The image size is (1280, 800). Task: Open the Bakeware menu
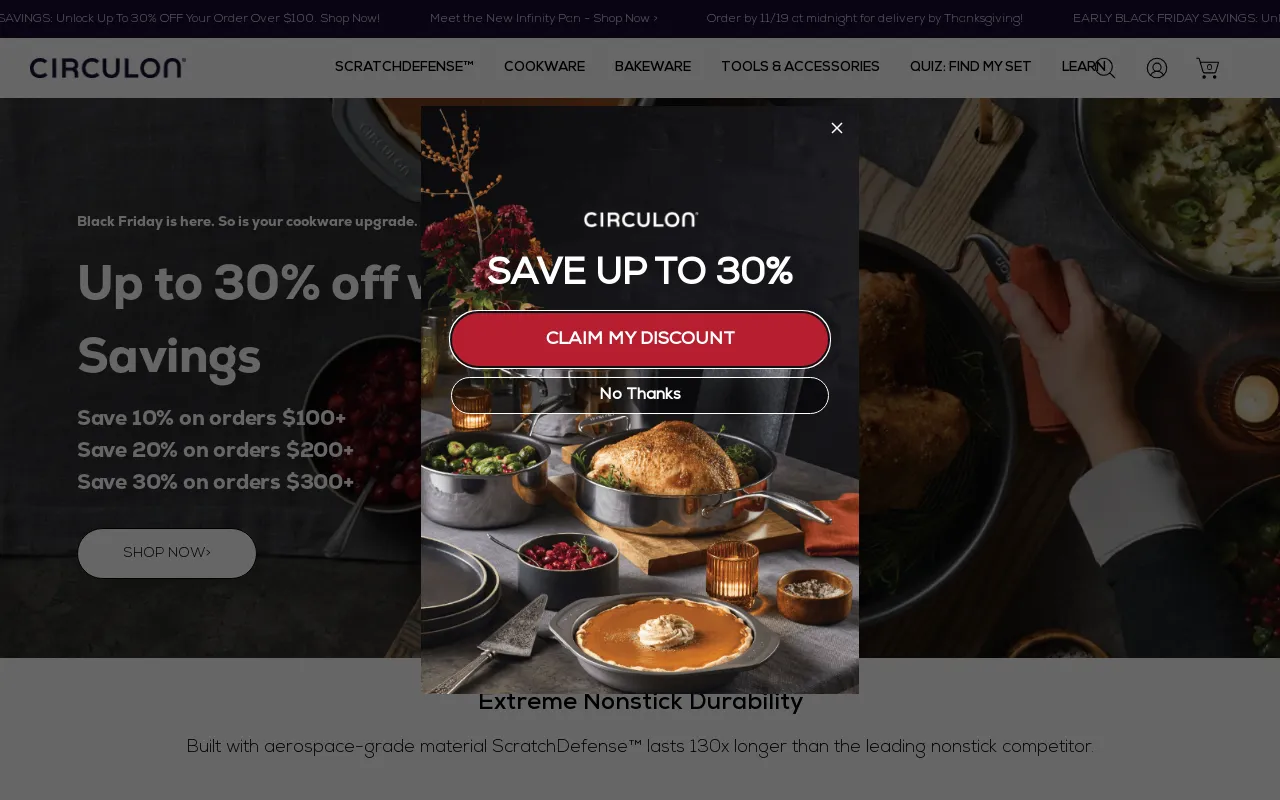tap(653, 67)
